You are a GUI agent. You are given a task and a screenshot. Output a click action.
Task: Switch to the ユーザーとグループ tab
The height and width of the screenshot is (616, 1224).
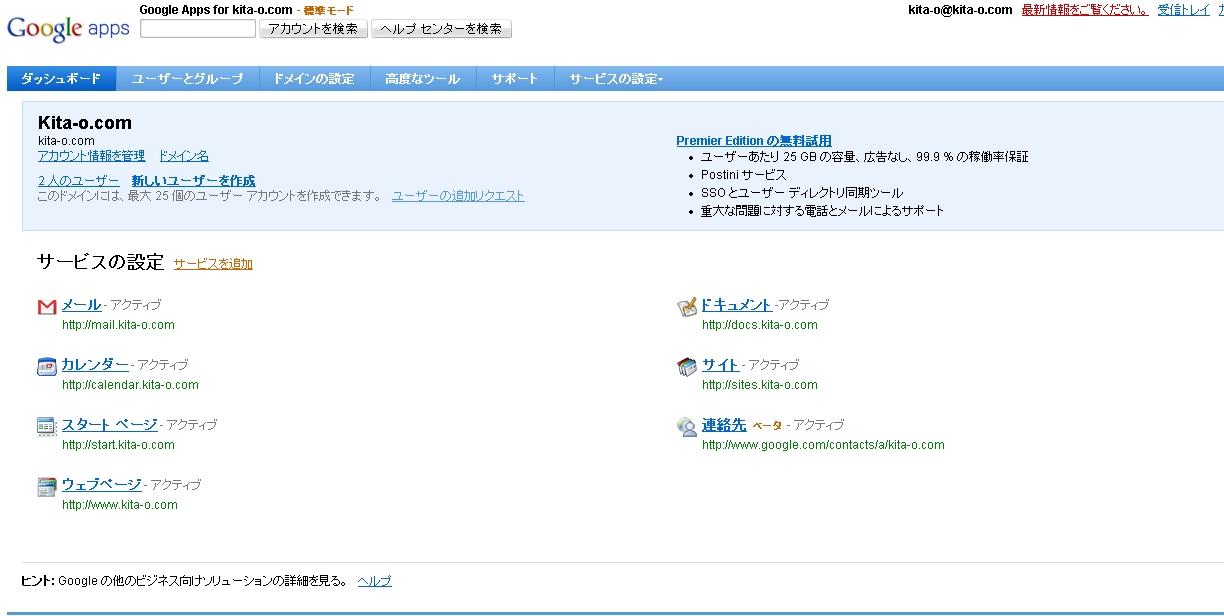point(187,79)
